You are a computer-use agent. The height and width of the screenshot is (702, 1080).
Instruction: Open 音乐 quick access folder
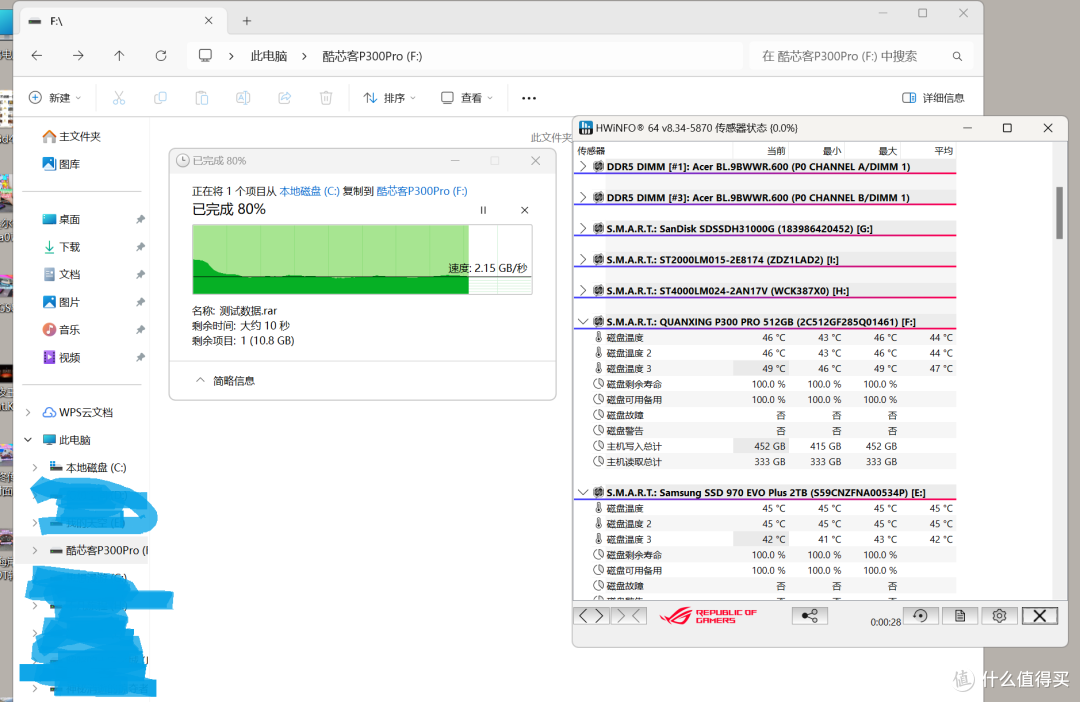pos(61,329)
